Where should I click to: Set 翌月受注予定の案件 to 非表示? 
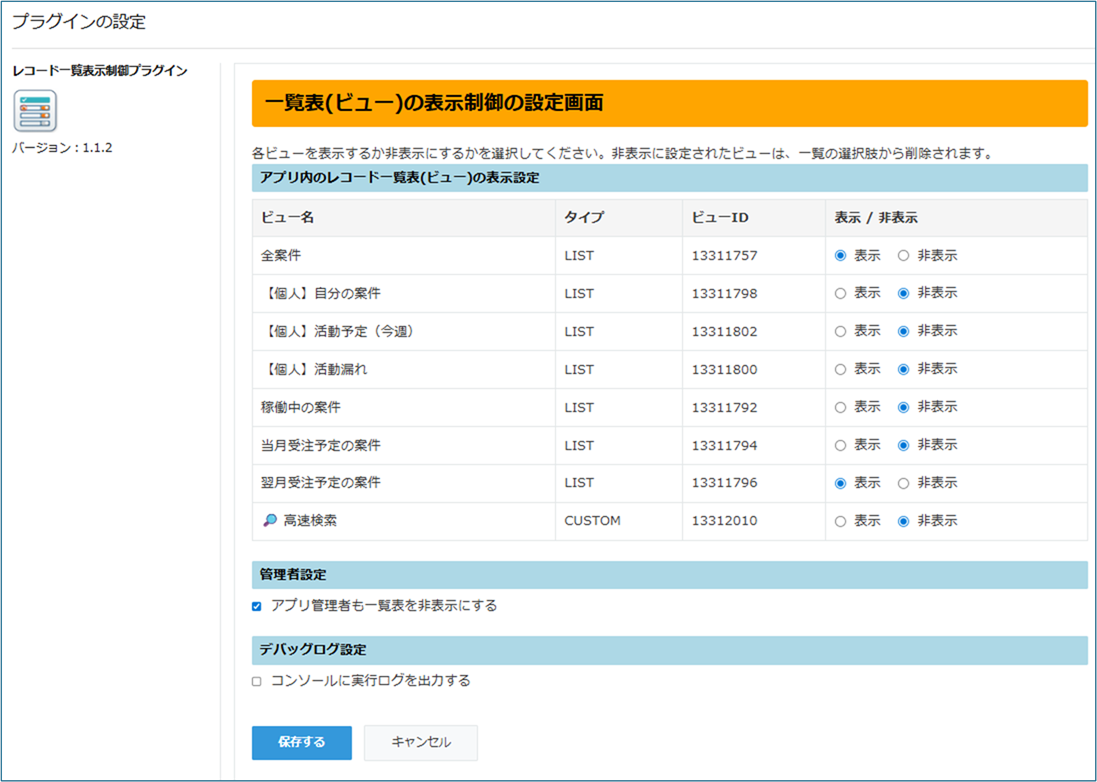904,483
